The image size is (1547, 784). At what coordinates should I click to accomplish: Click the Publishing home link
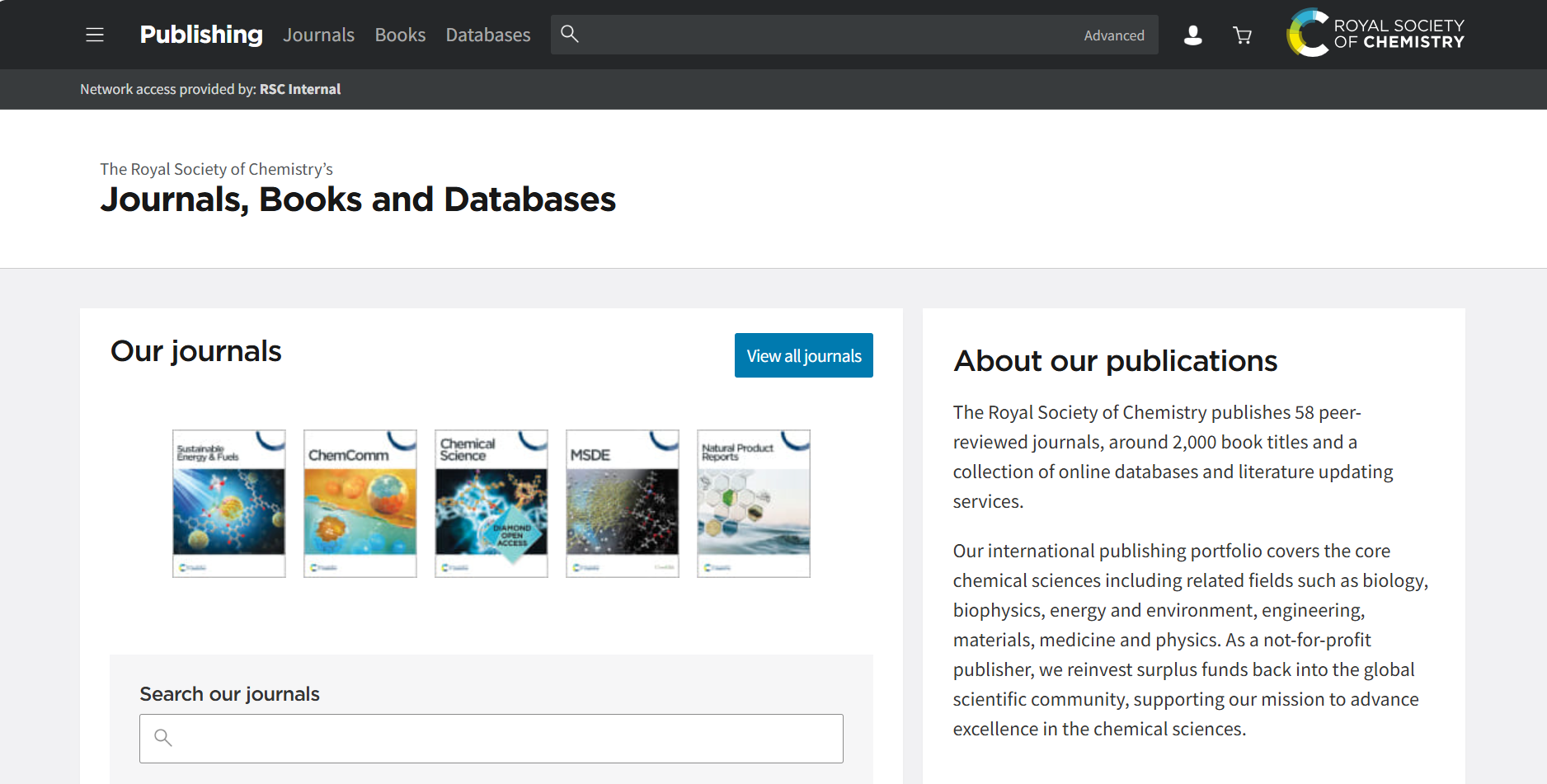tap(201, 35)
